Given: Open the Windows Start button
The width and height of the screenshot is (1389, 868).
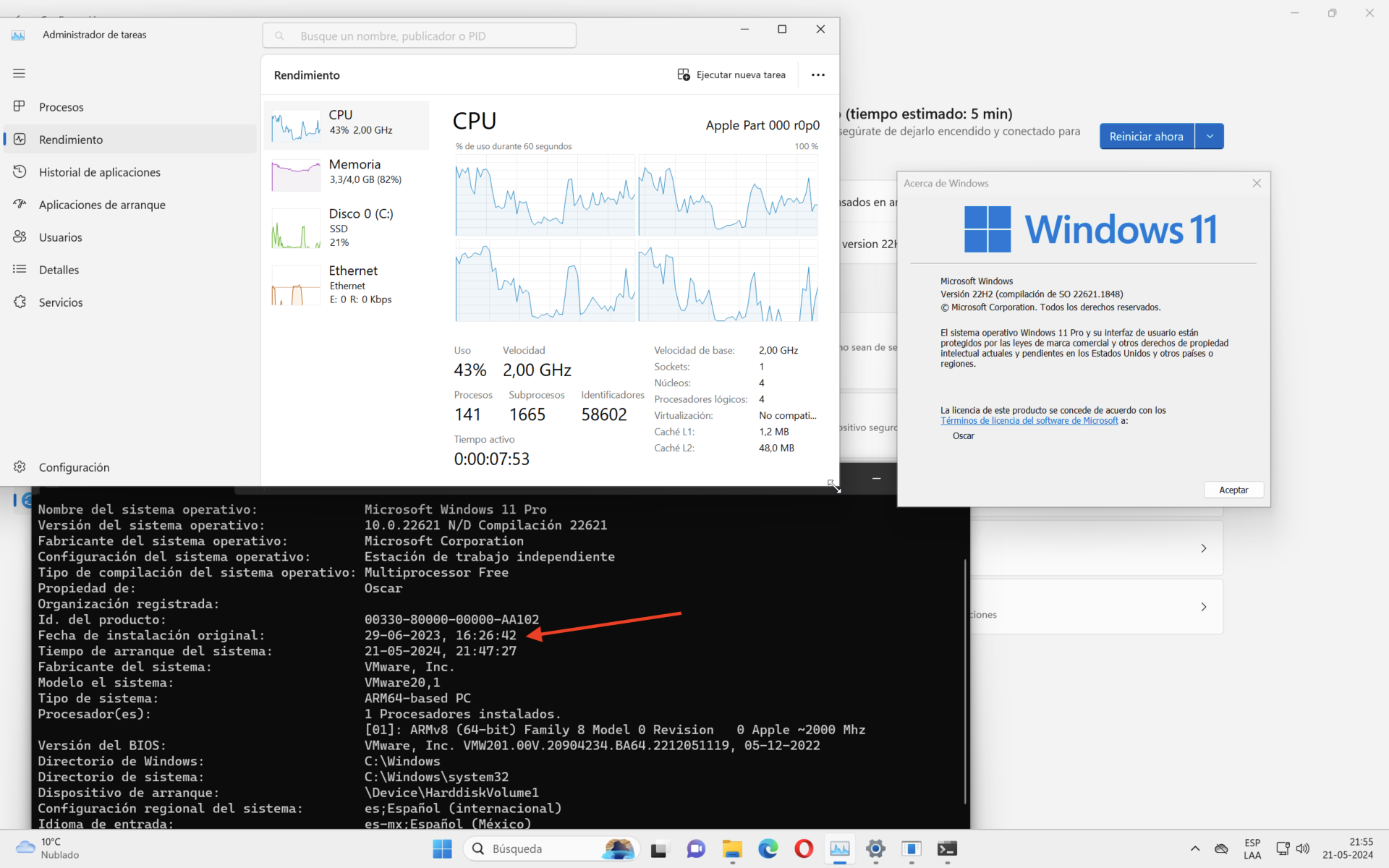Looking at the screenshot, I should 442,848.
